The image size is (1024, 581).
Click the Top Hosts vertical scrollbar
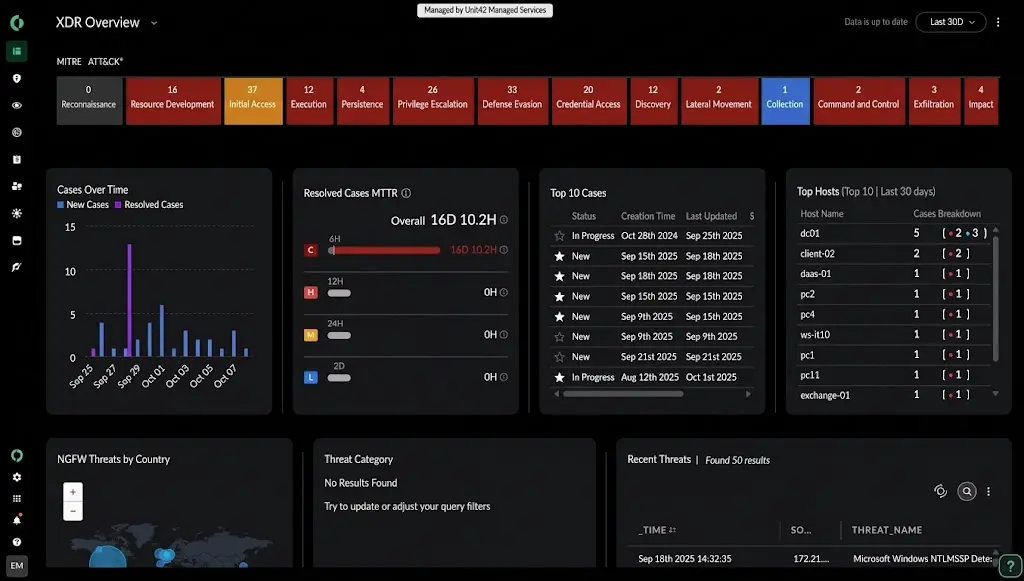pyautogui.click(x=995, y=299)
